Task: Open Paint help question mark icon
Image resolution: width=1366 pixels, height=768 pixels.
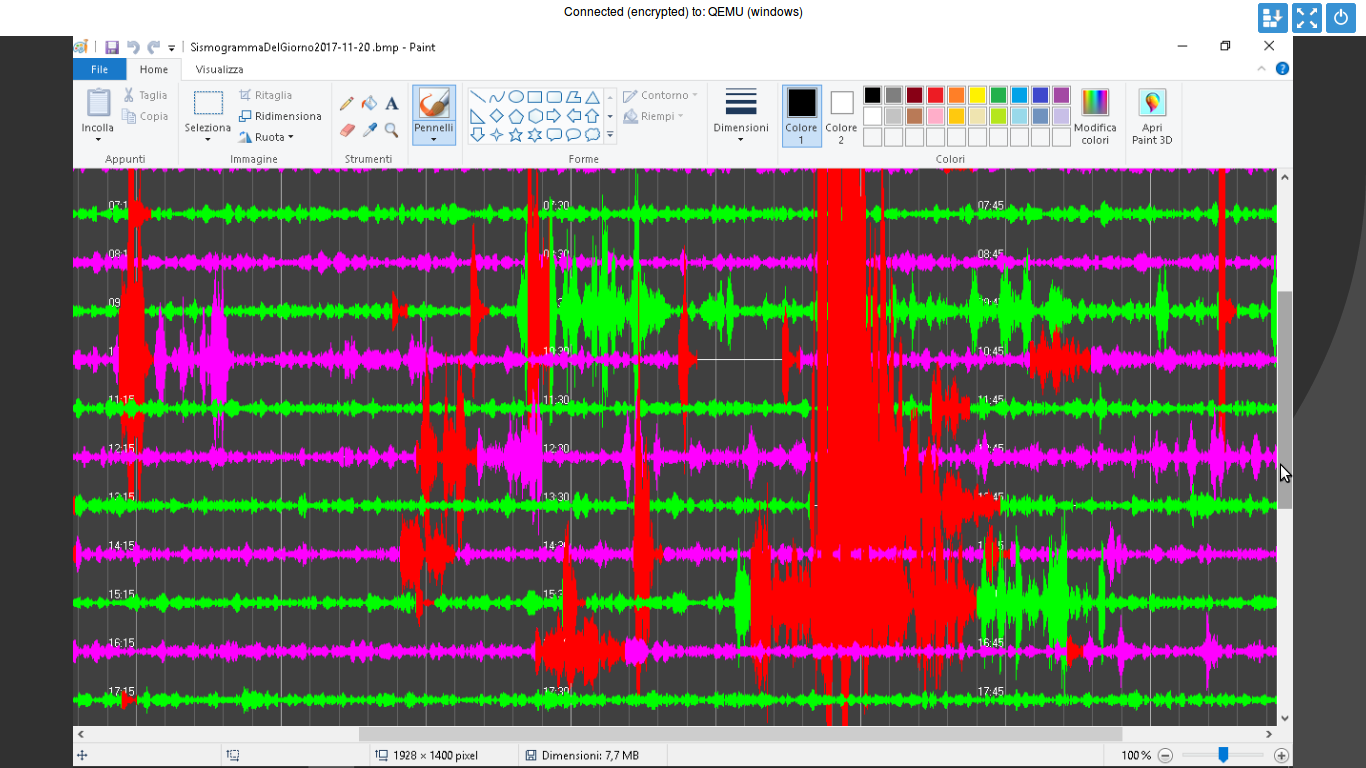Action: coord(1282,69)
